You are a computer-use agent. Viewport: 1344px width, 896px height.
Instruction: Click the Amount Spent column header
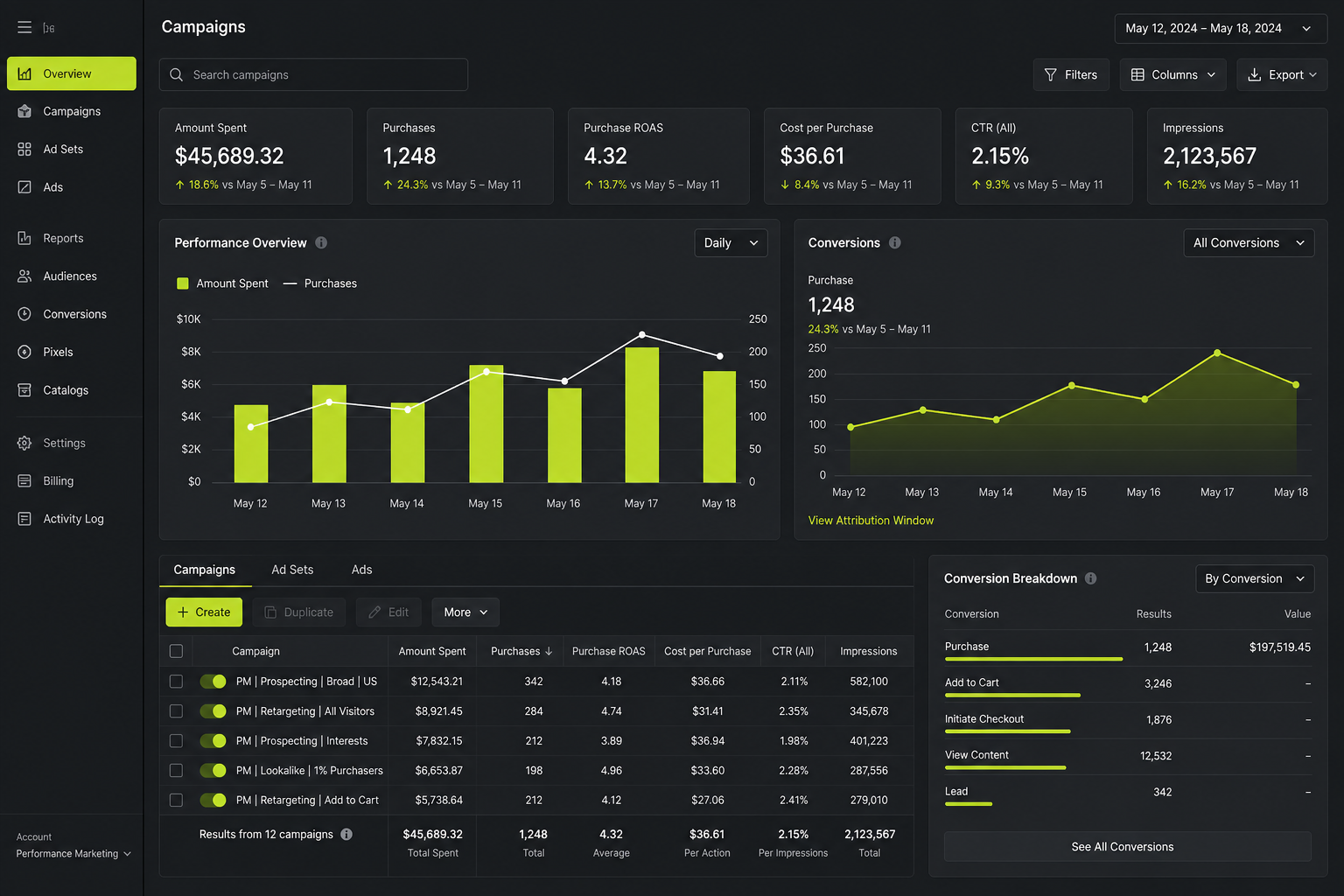click(432, 652)
